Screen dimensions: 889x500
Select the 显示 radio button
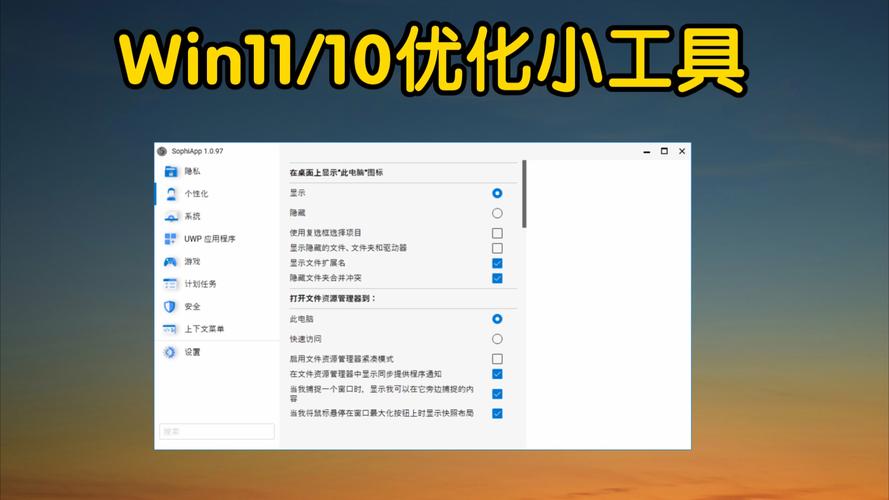pyautogui.click(x=497, y=193)
